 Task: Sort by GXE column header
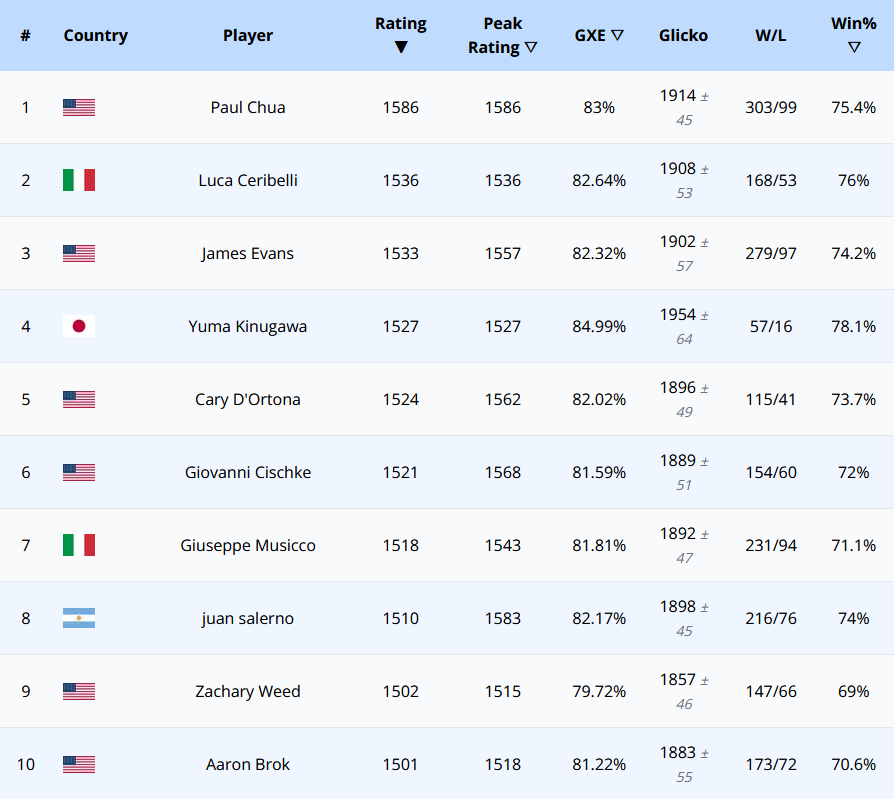(599, 35)
